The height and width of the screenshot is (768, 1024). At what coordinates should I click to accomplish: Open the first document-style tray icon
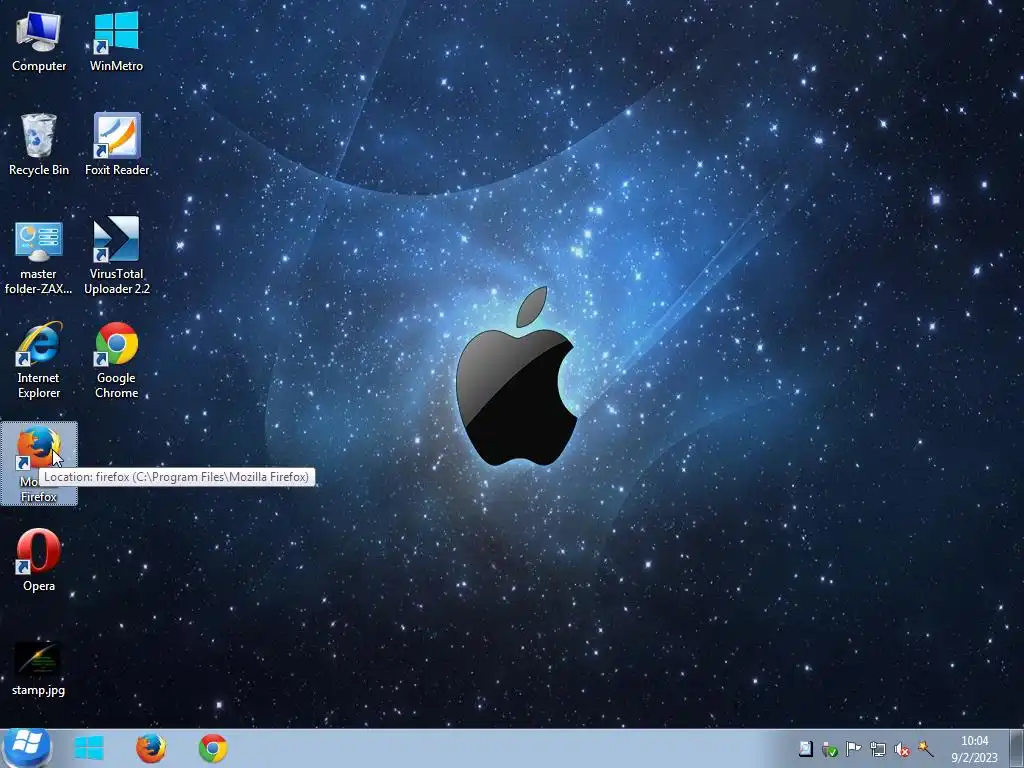806,748
